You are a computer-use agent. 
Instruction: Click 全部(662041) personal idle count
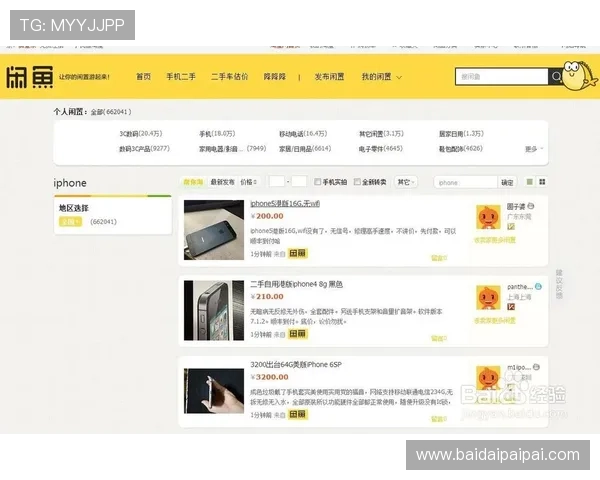pos(111,112)
